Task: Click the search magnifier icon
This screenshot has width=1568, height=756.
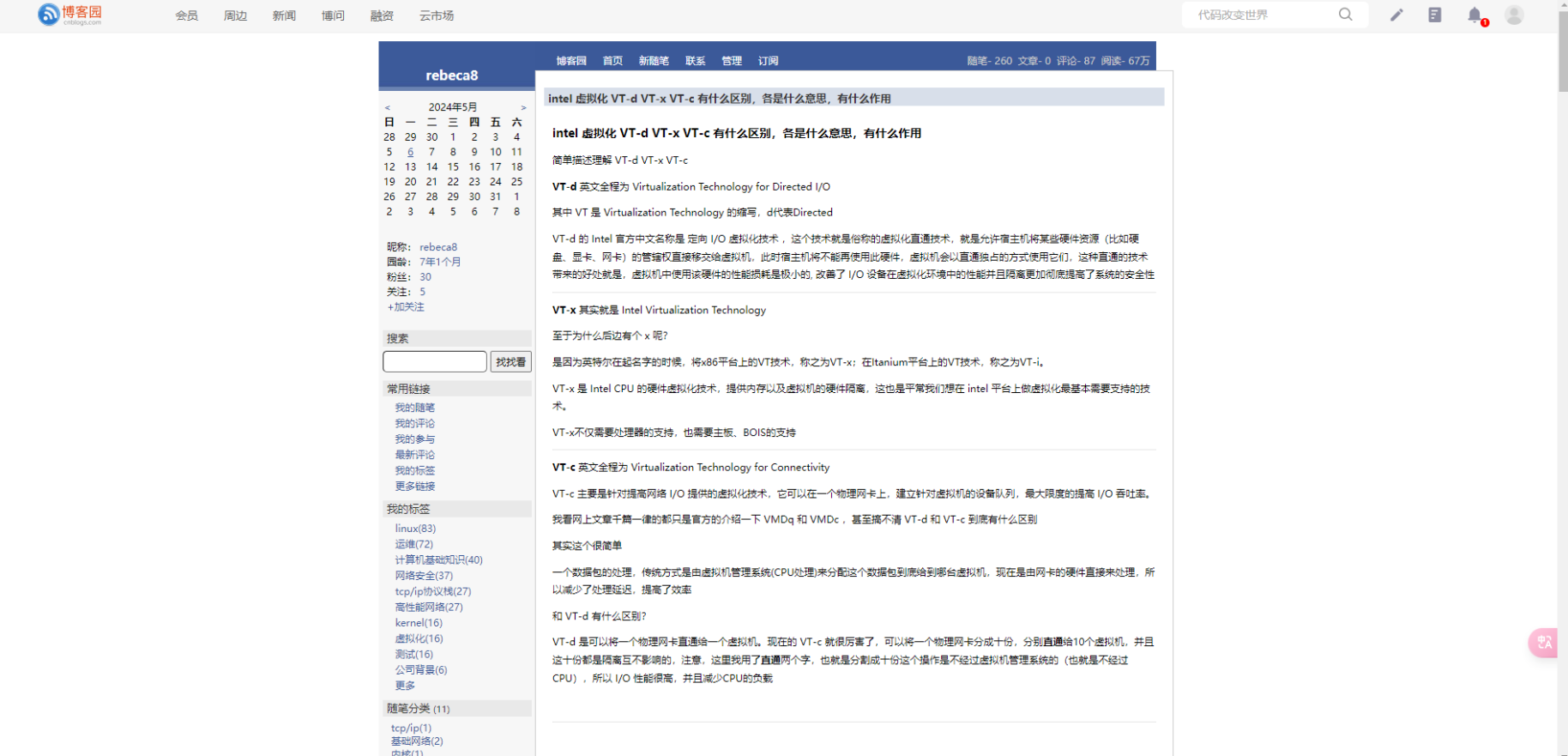Action: coord(1345,15)
